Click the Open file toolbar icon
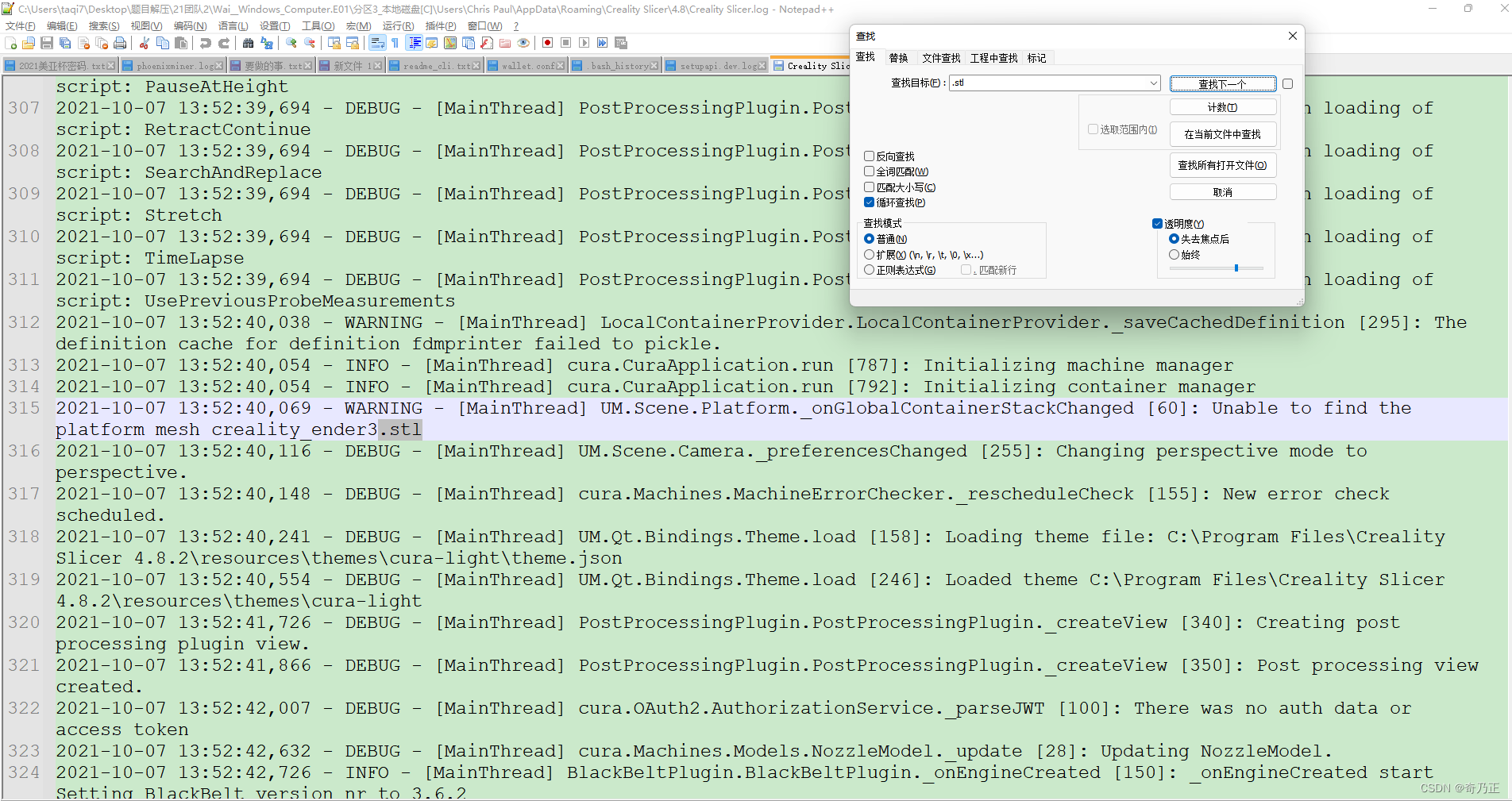1512x801 pixels. pyautogui.click(x=29, y=43)
